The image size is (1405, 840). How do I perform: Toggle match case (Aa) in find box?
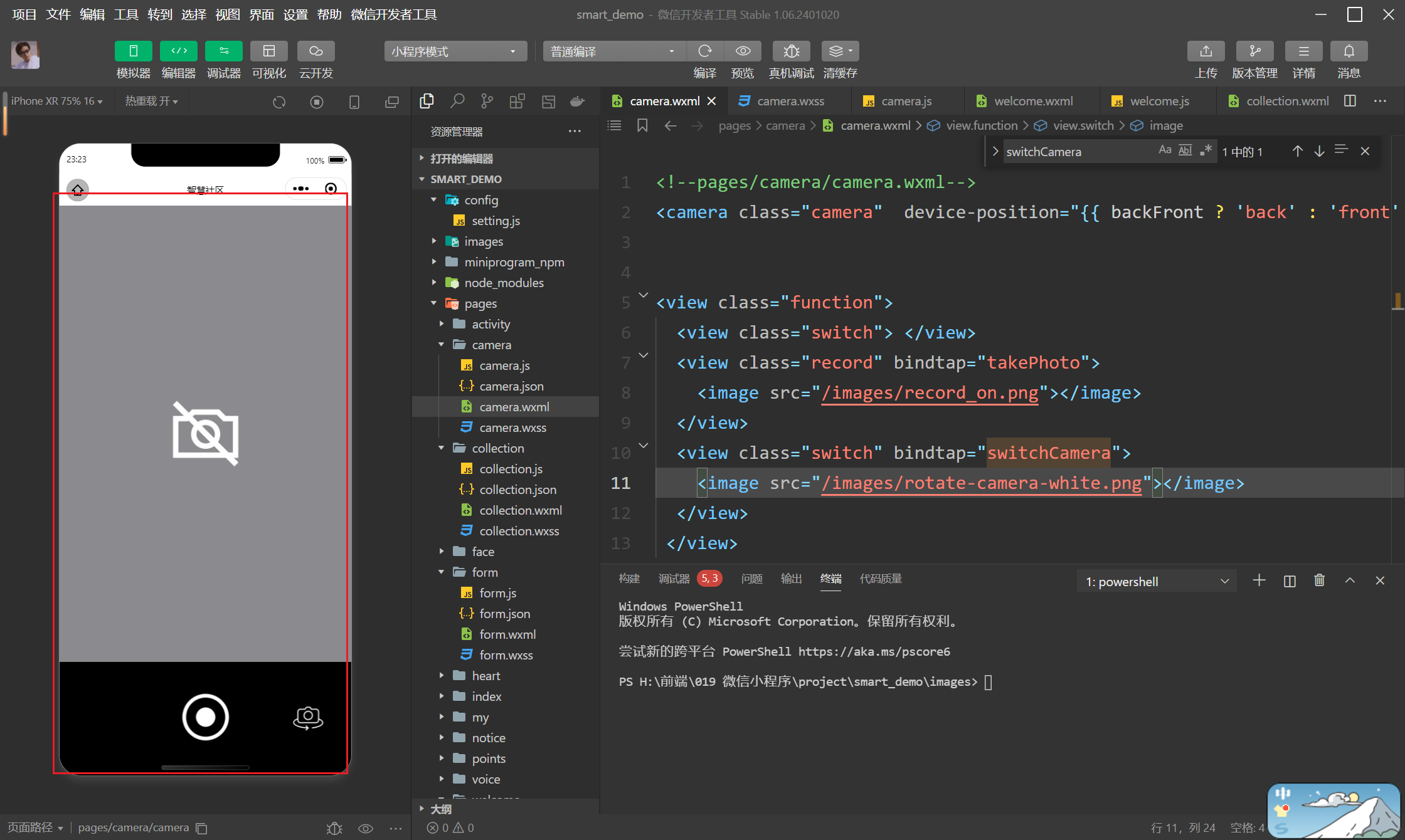pos(1165,150)
